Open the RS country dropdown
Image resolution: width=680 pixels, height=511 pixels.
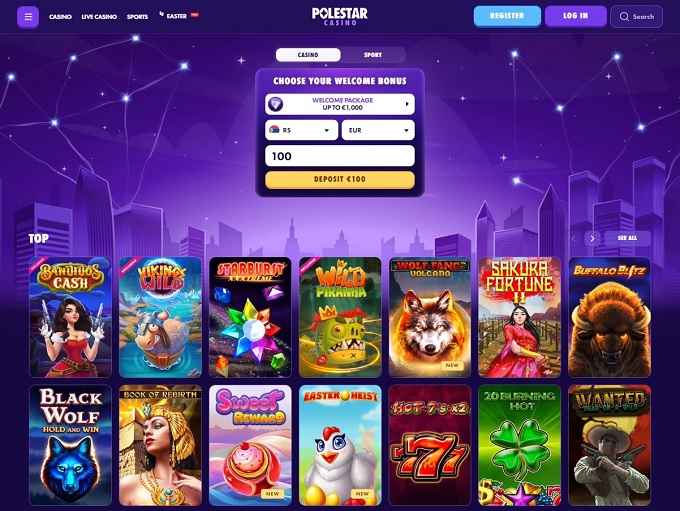tap(301, 130)
